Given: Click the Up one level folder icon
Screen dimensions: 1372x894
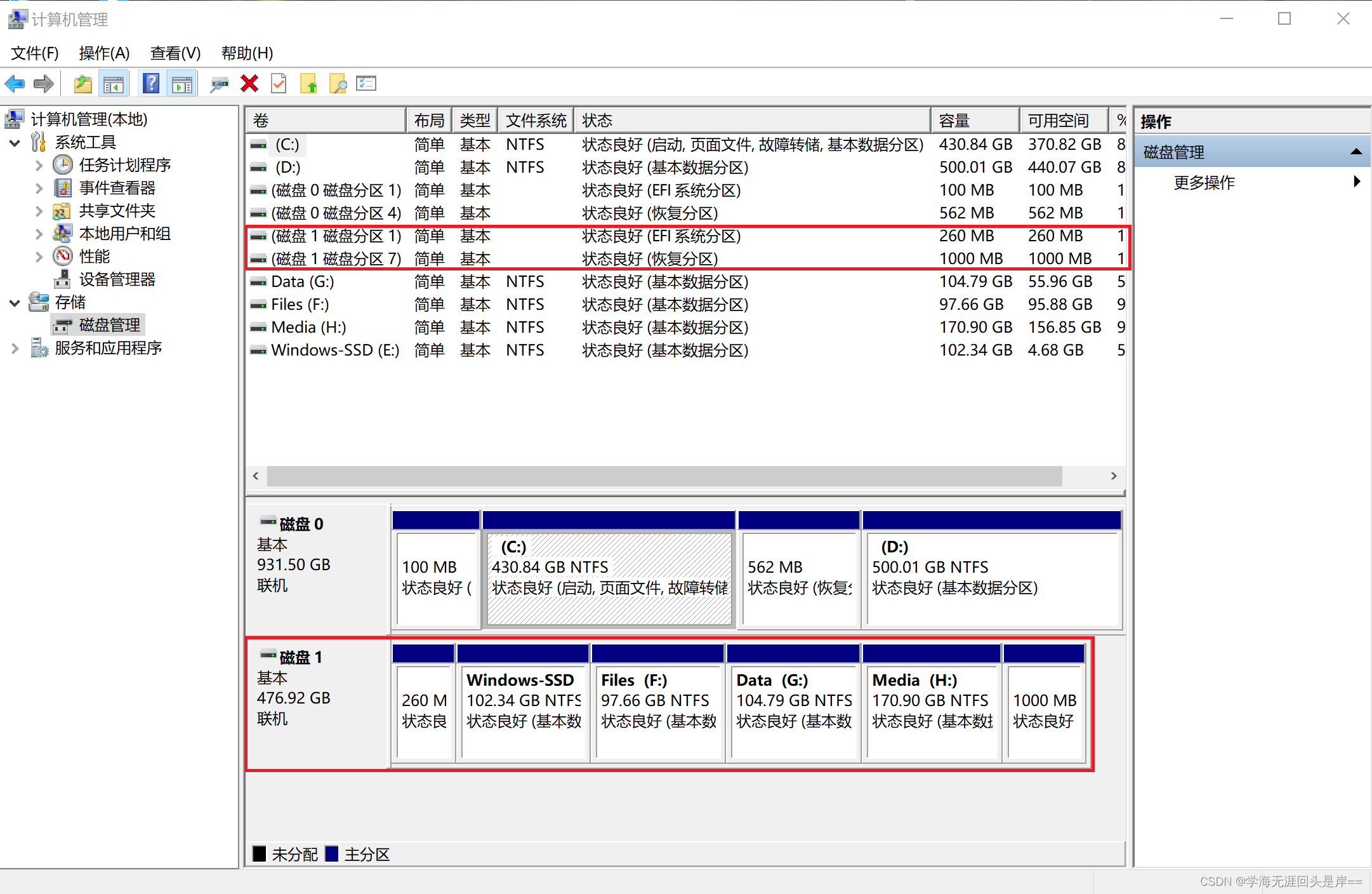Looking at the screenshot, I should (83, 84).
